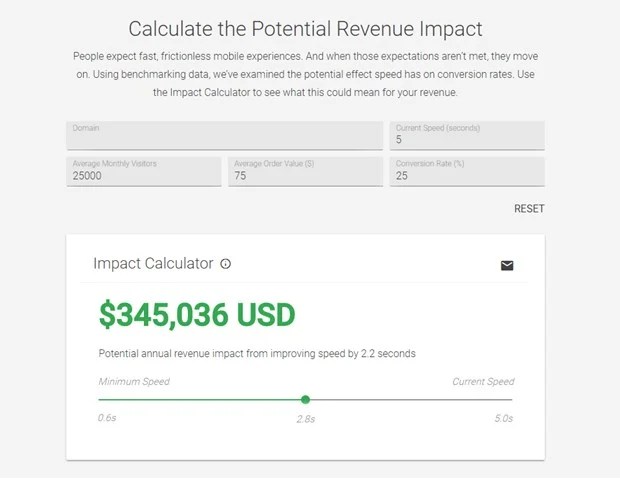Click the Current Speed (seconds) field
620x479 pixels.
pyautogui.click(x=467, y=135)
